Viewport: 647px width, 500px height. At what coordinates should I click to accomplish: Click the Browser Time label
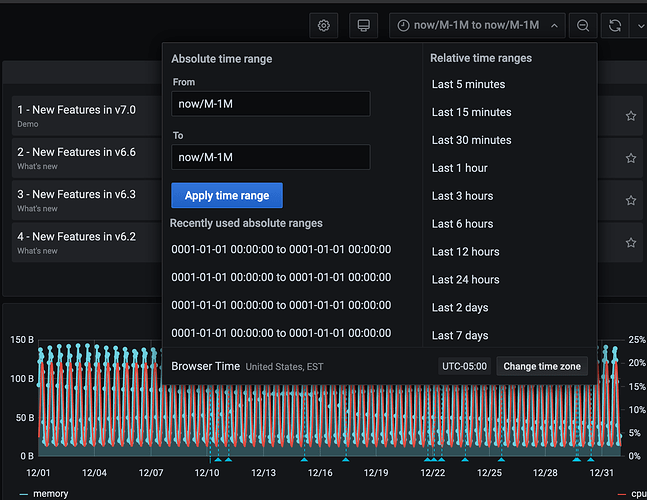tap(205, 366)
